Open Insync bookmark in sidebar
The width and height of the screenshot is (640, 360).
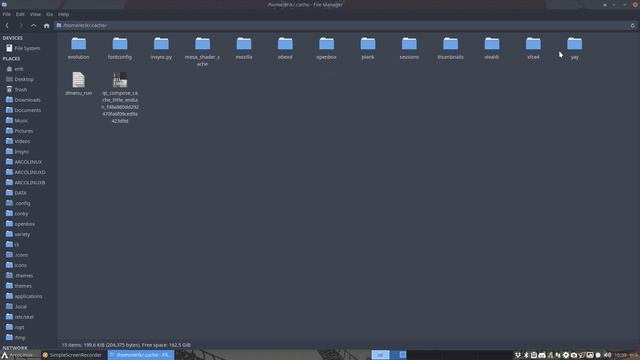(x=22, y=151)
